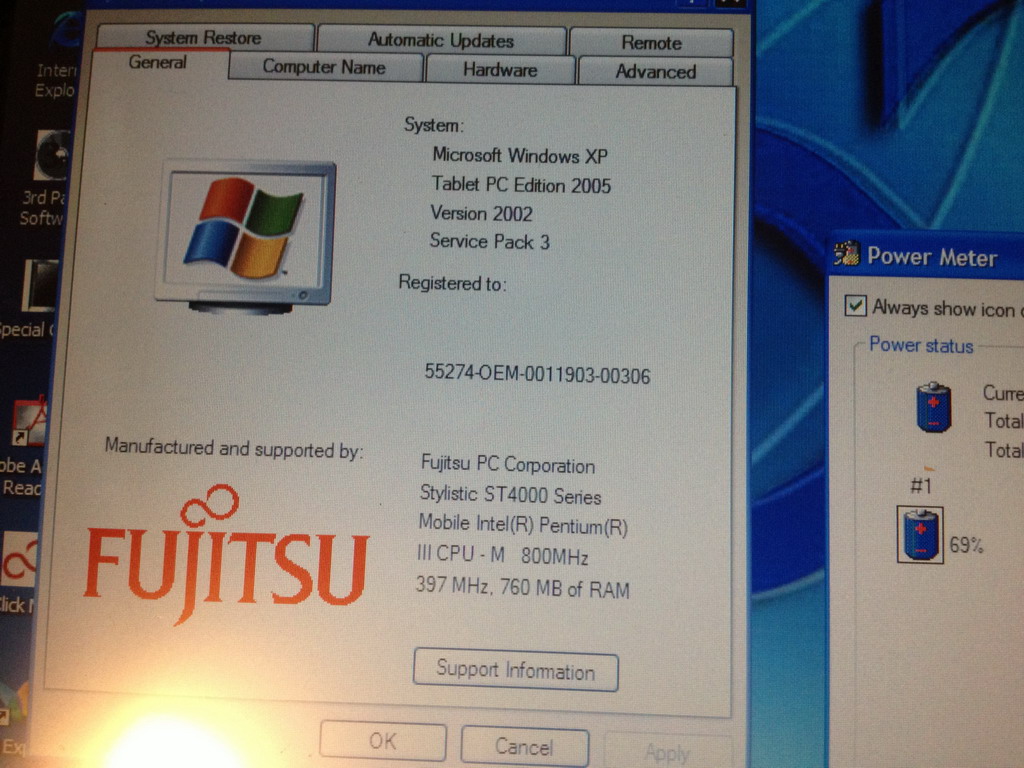
Task: Show the Advanced tab
Action: [655, 71]
